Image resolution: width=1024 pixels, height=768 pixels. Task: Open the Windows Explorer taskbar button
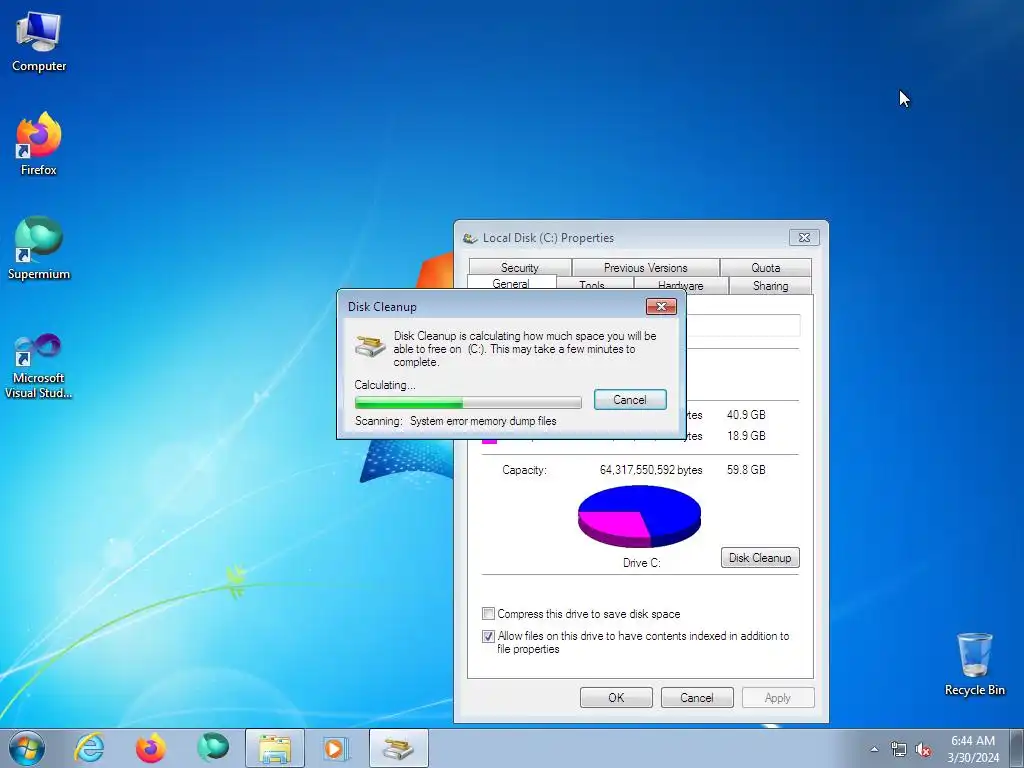pos(275,748)
